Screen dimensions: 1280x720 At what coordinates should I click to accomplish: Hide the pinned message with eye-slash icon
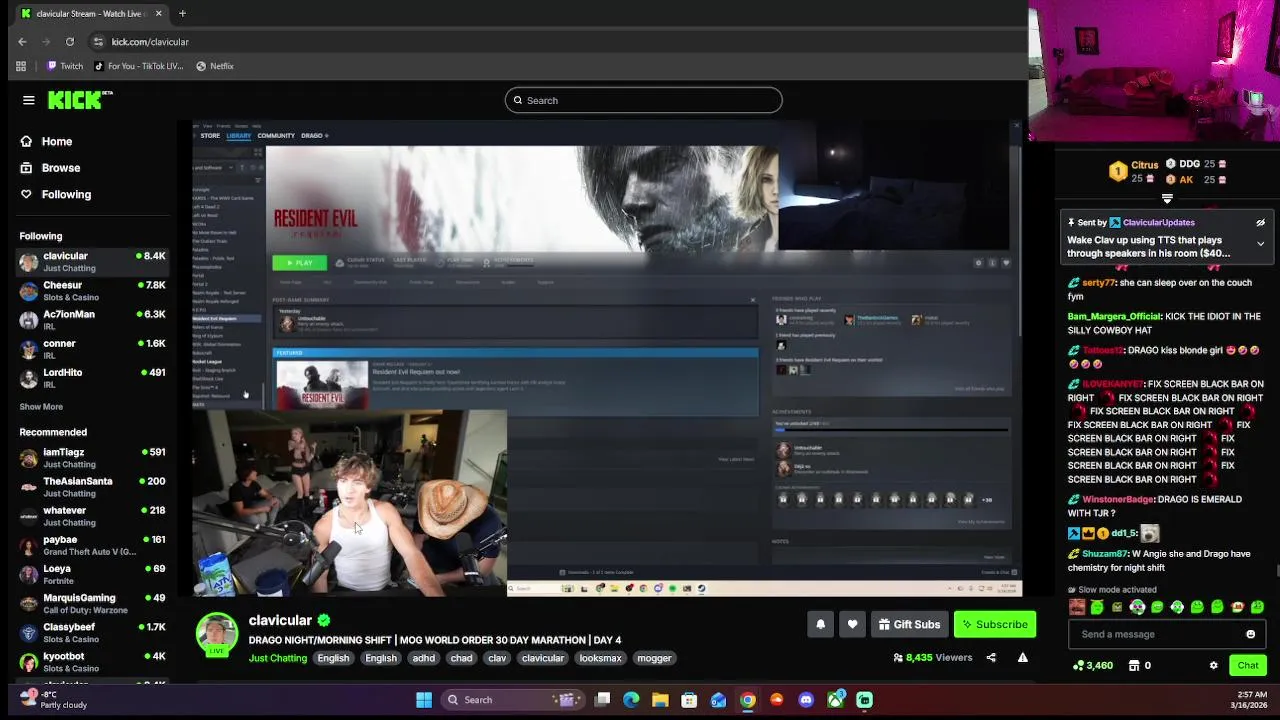tap(1260, 223)
